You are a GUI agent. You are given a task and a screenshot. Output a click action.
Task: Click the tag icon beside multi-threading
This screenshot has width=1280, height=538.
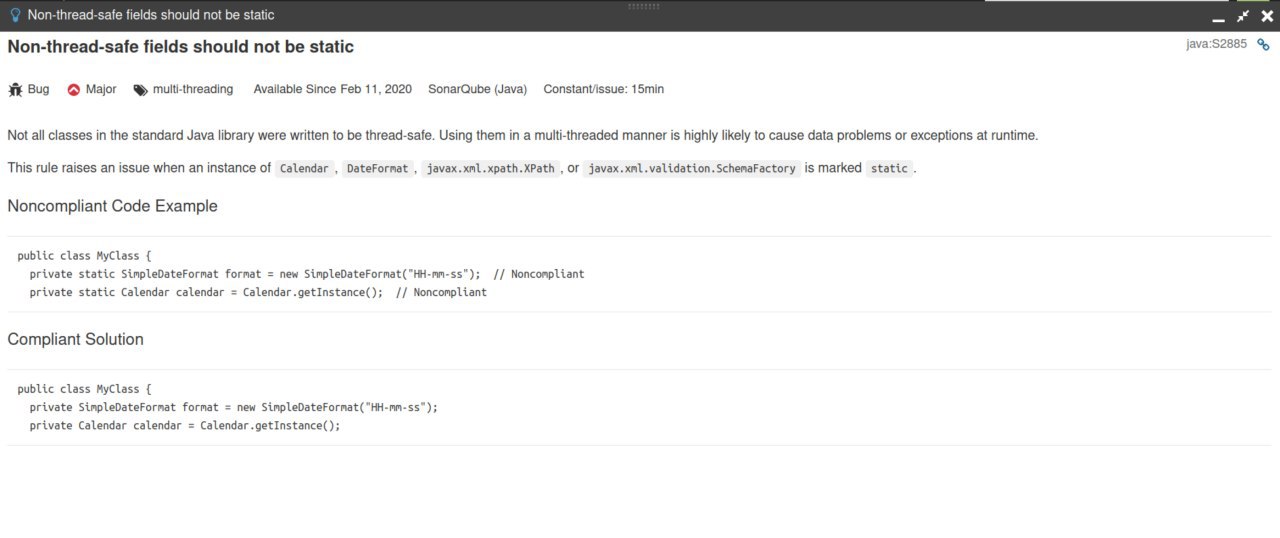click(140, 90)
